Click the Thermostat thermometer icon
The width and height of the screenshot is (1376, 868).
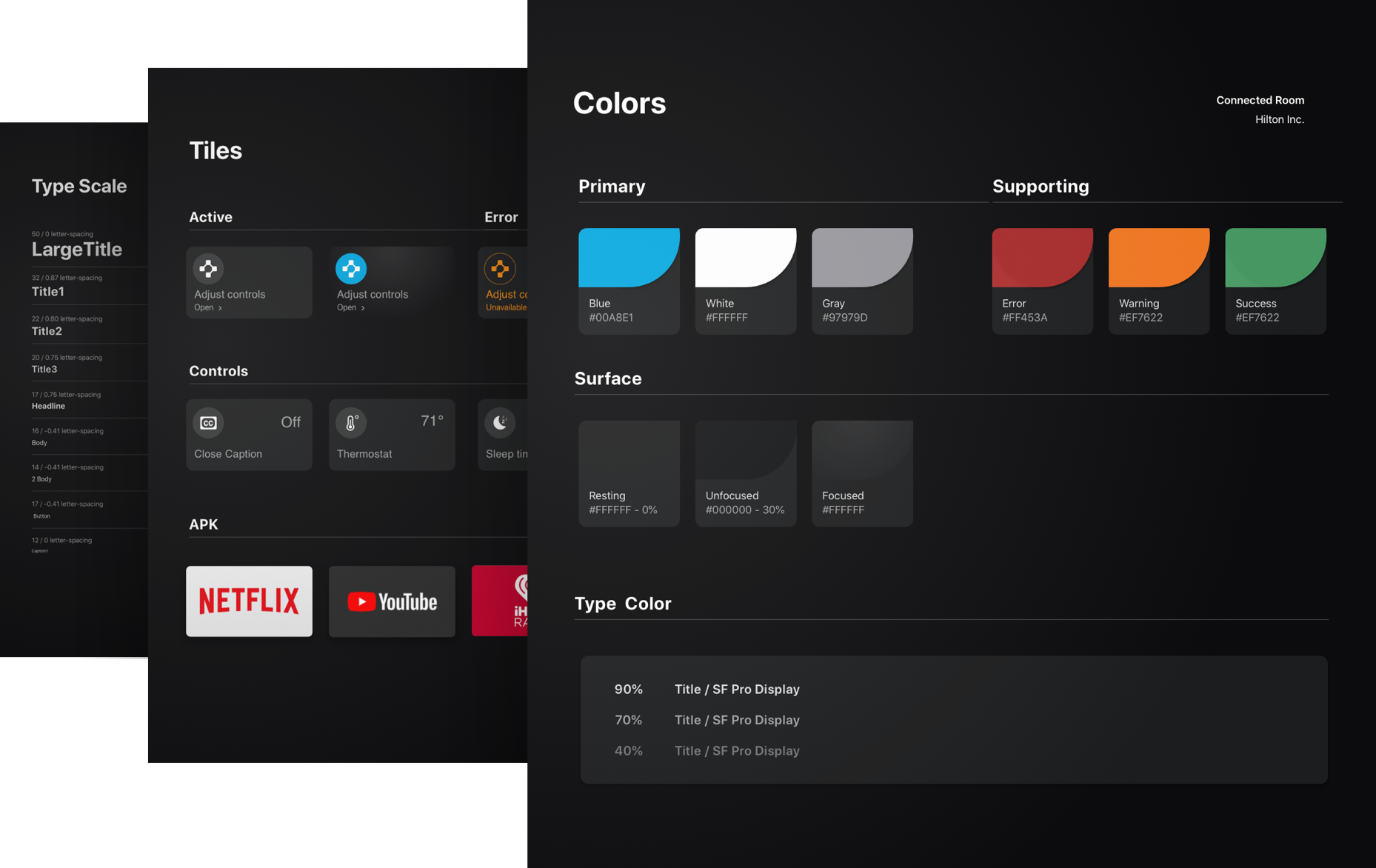(x=351, y=422)
